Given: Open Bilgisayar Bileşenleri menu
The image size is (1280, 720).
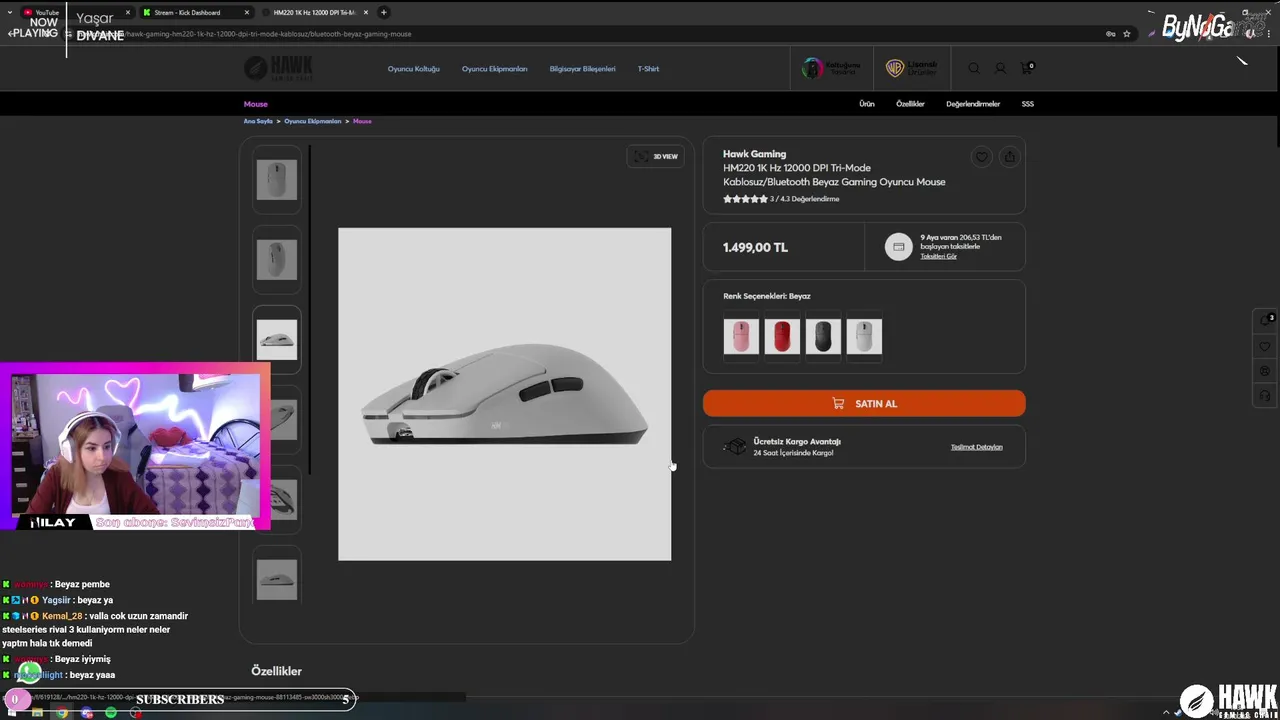Looking at the screenshot, I should pyautogui.click(x=582, y=69).
